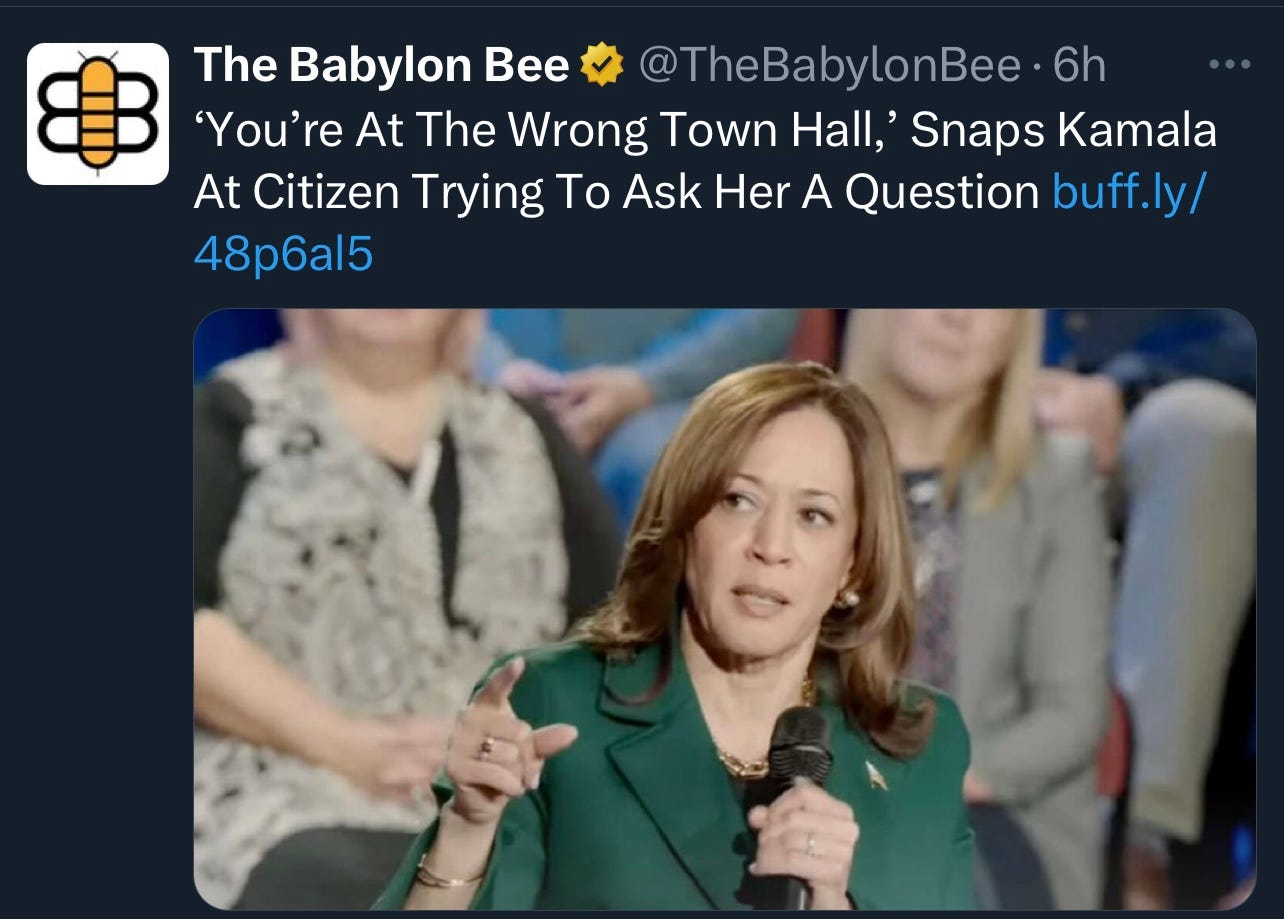Click the flag lapel pin in the photo

point(875,774)
